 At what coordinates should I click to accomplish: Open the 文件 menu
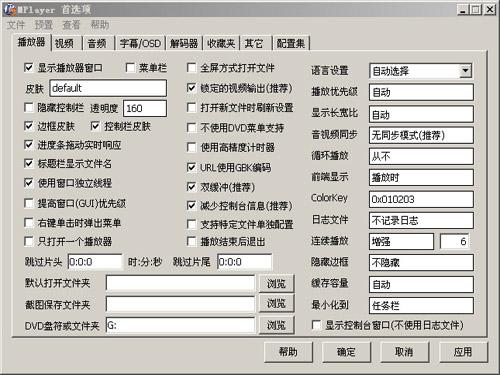point(16,25)
